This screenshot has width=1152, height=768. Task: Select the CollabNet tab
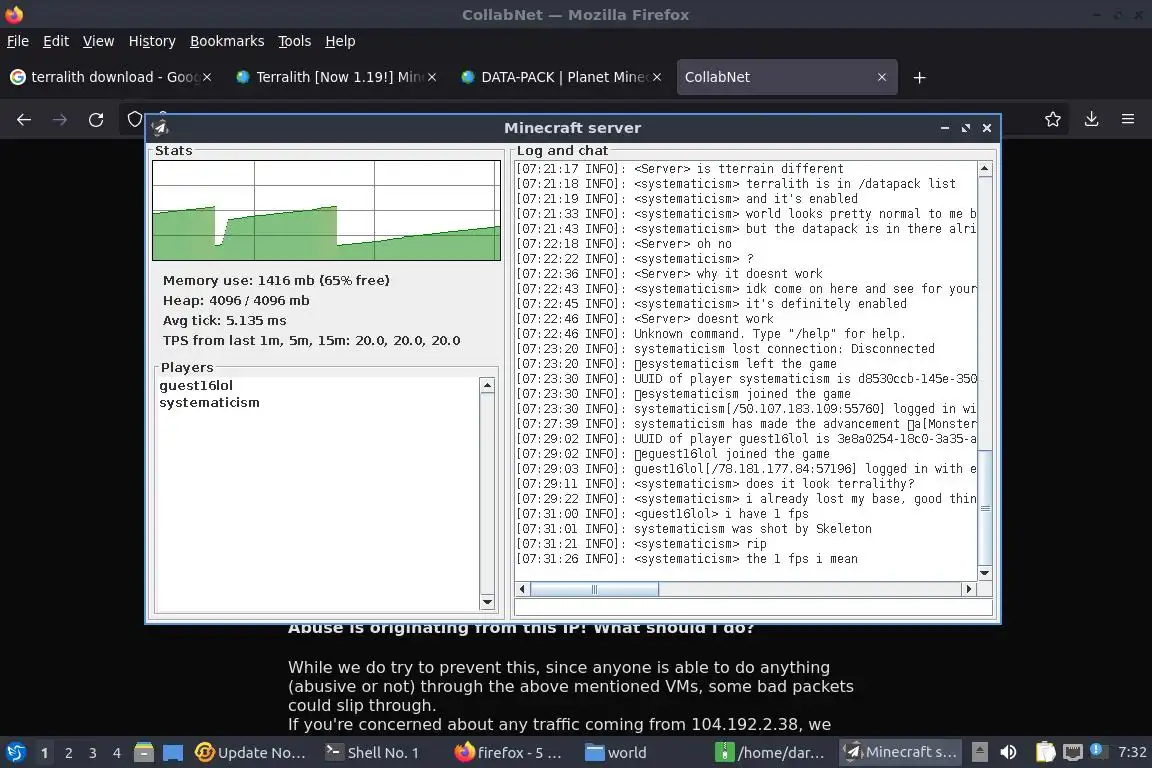click(786, 77)
